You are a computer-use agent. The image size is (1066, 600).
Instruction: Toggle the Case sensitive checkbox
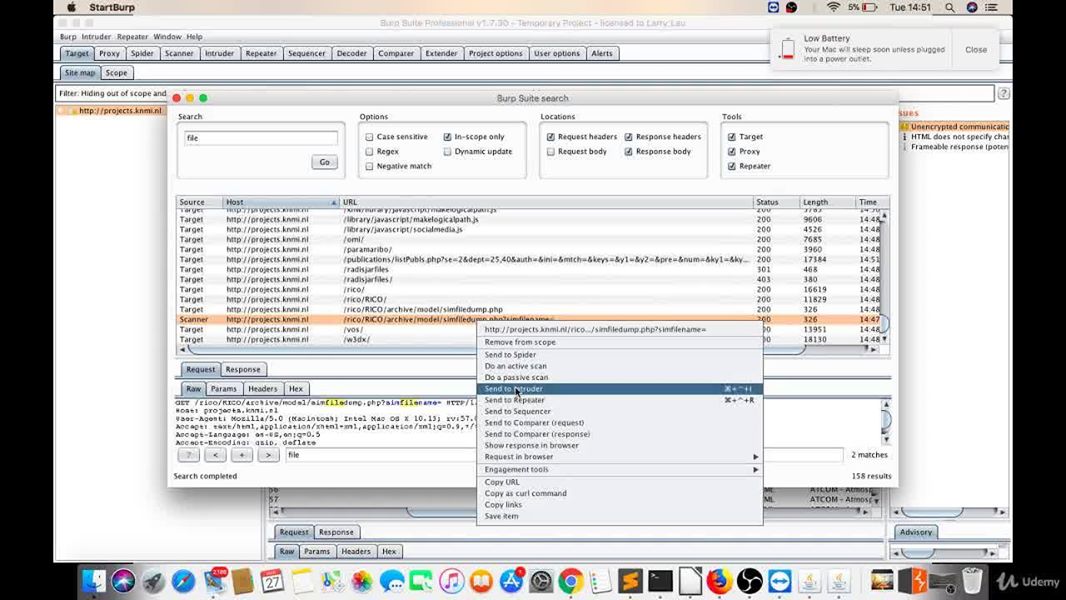coord(369,137)
